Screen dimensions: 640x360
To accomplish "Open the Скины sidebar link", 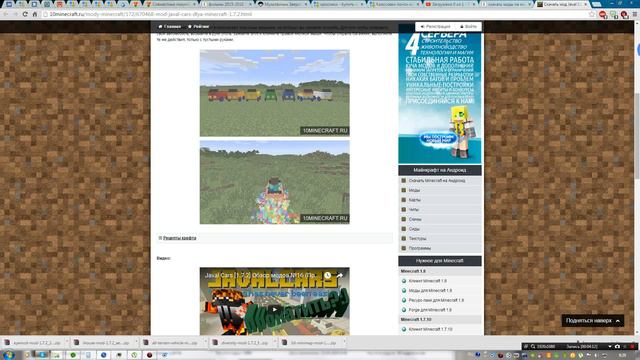I will click(x=415, y=219).
